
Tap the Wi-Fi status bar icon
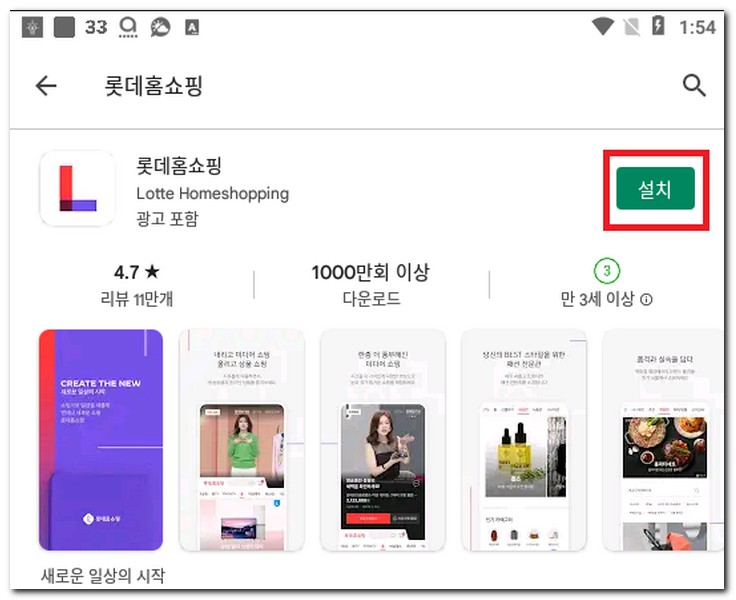pyautogui.click(x=602, y=26)
